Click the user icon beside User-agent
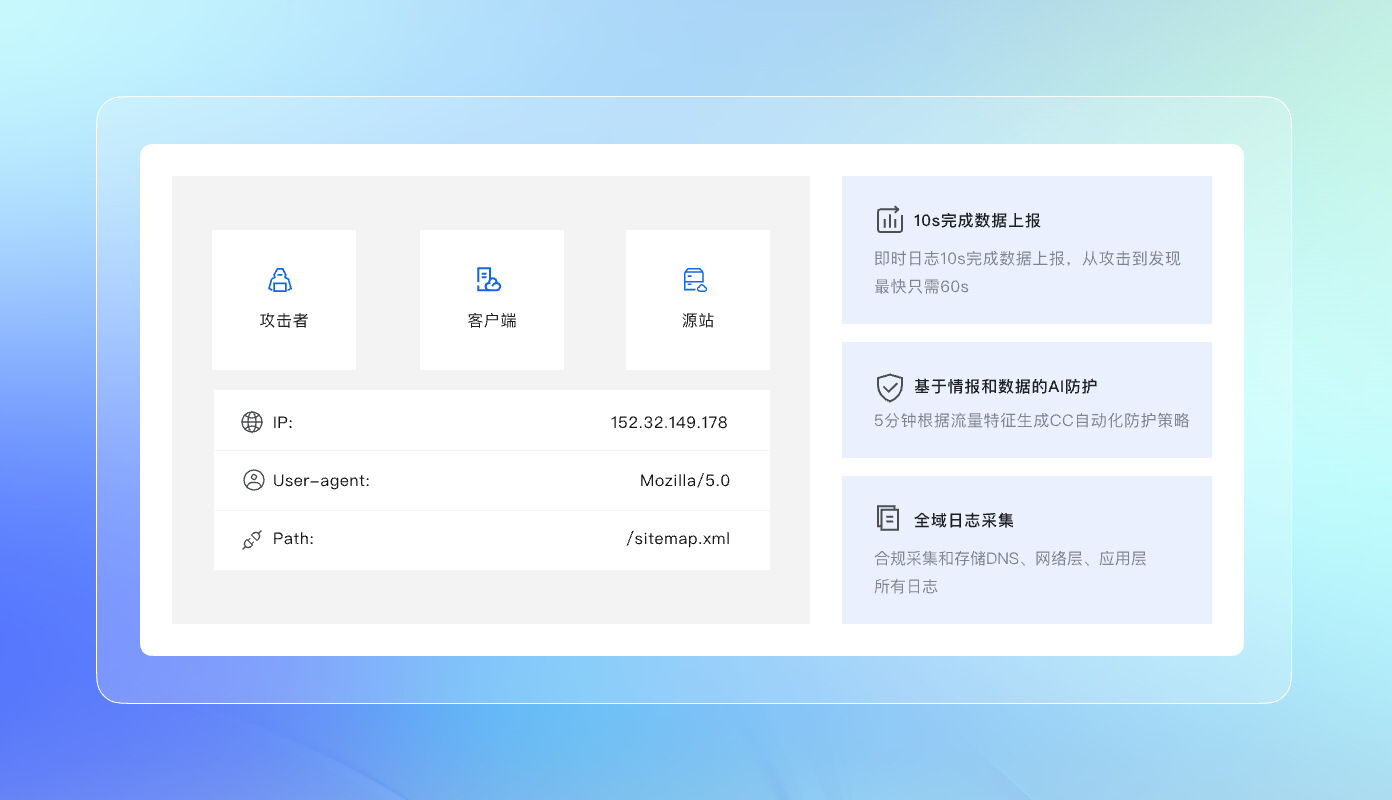The image size is (1392, 800). click(x=254, y=480)
